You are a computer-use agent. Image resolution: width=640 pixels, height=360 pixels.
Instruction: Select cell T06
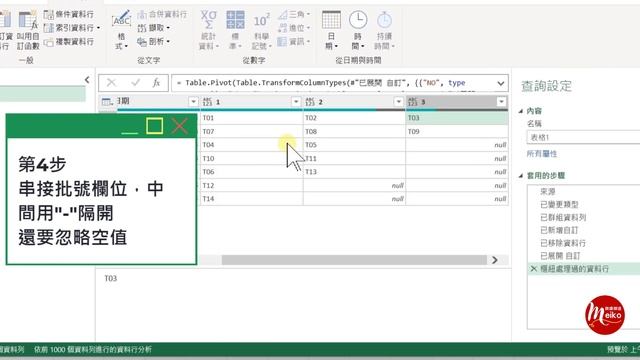251,172
